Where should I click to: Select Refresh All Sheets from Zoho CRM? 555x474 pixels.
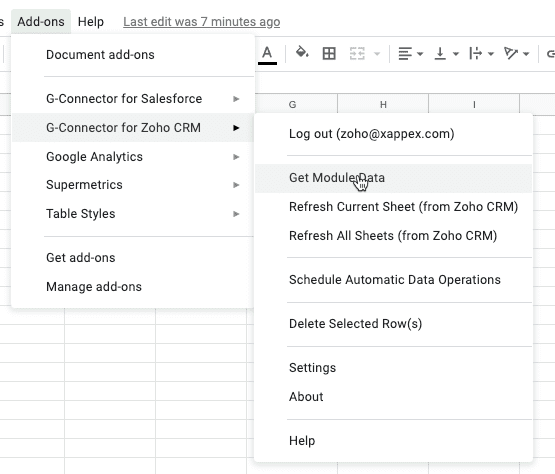tap(394, 236)
